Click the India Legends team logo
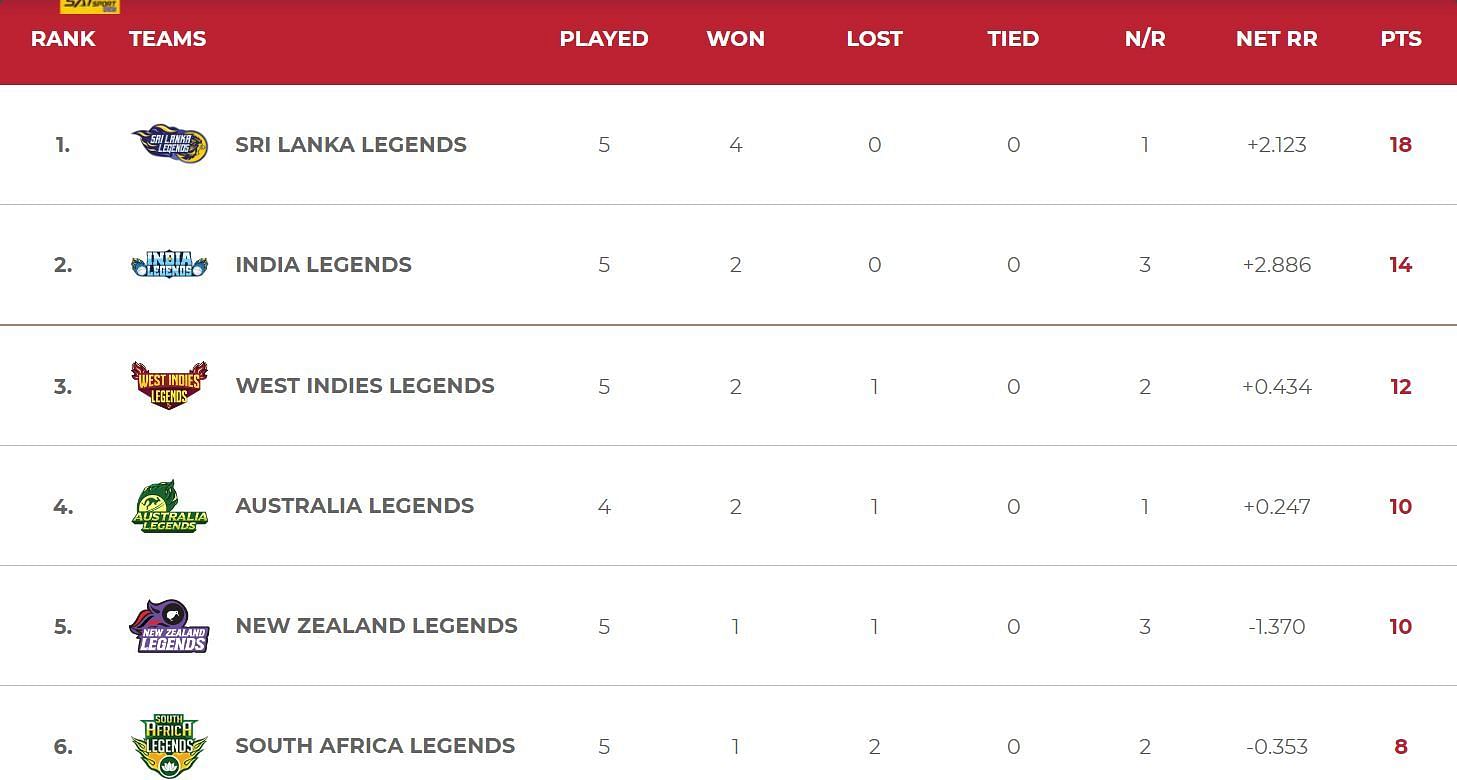This screenshot has width=1457, height=780. pos(170,265)
